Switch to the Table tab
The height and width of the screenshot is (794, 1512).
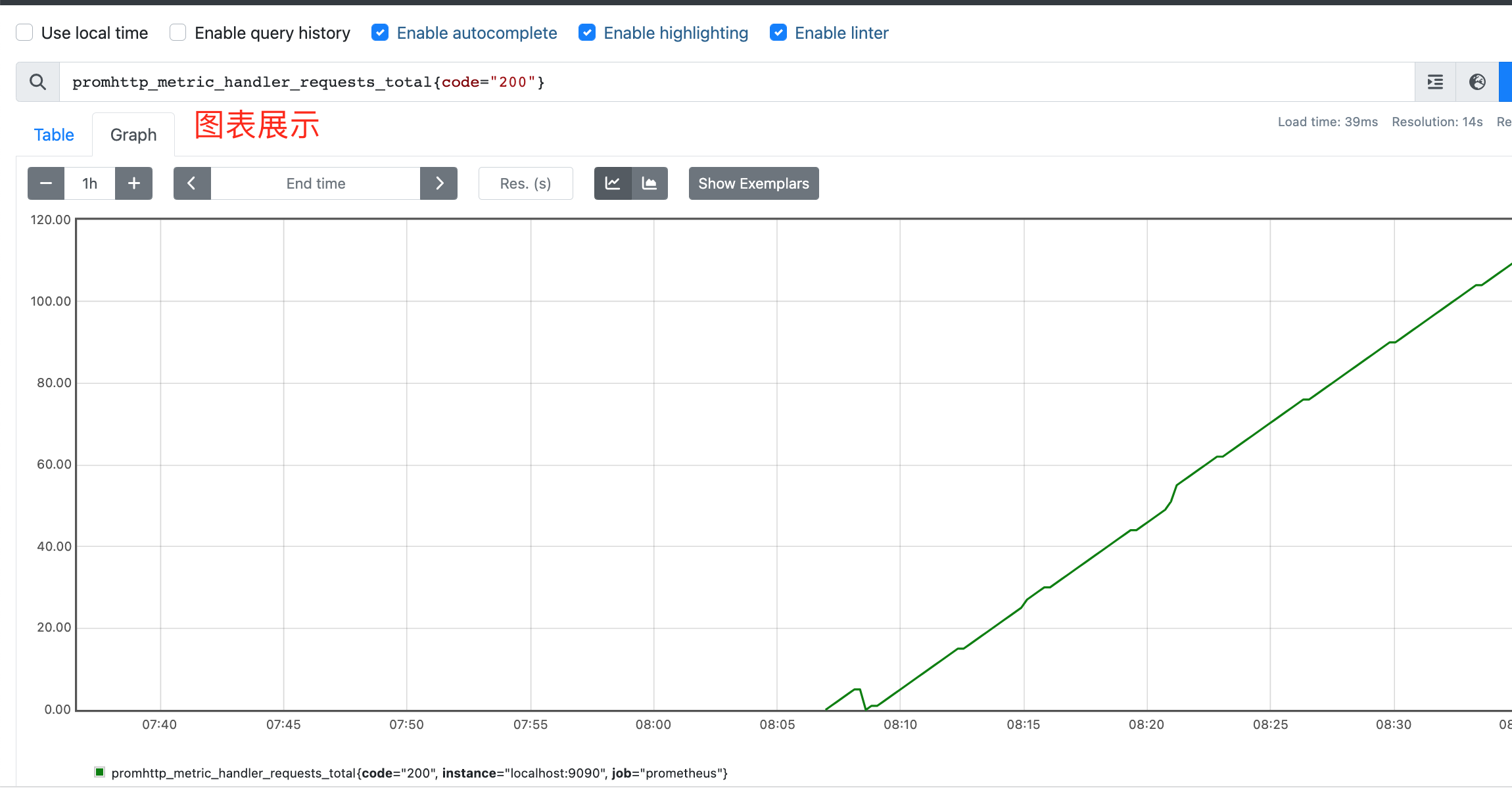[x=54, y=135]
